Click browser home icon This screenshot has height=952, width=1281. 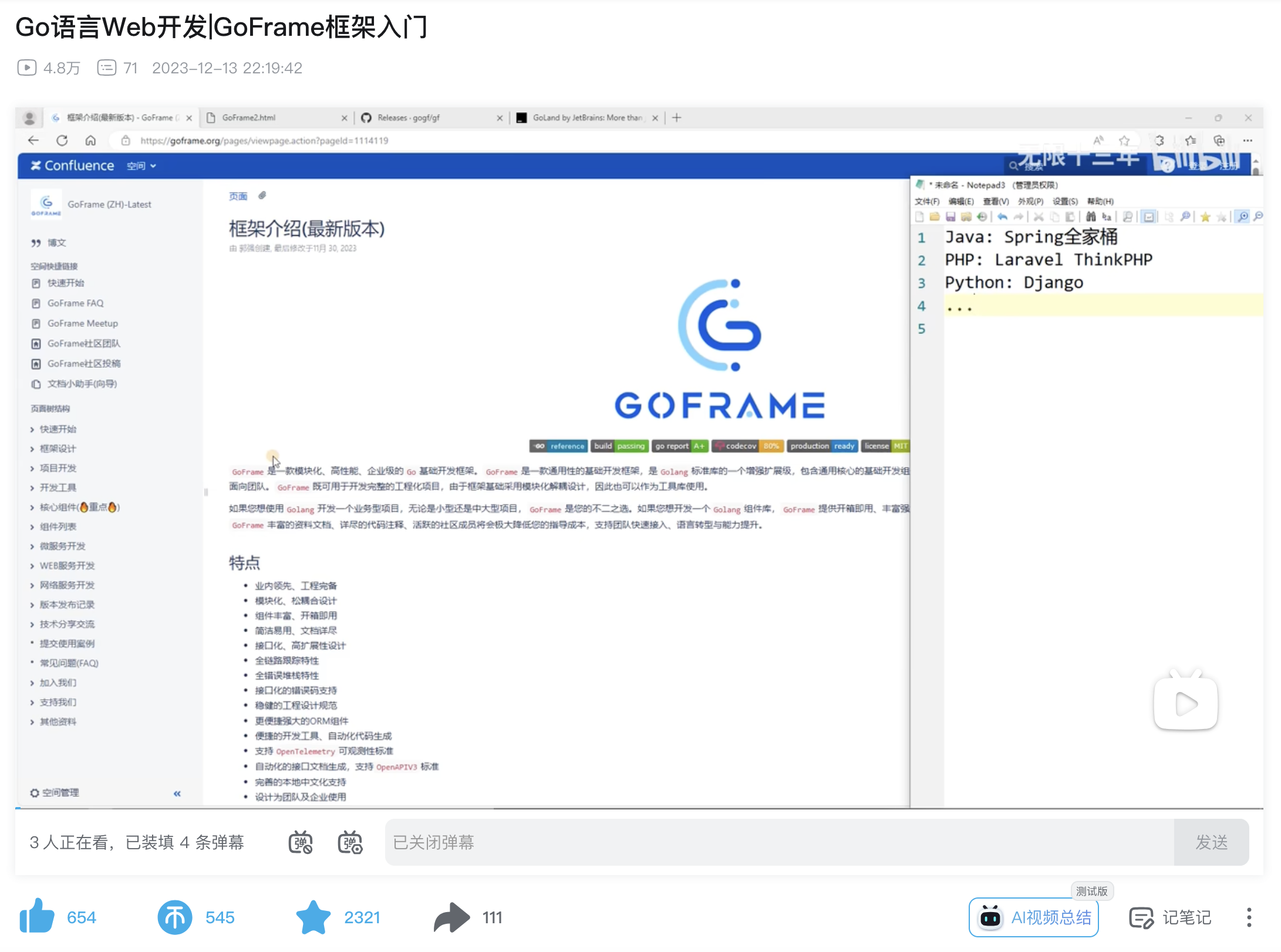pos(90,140)
